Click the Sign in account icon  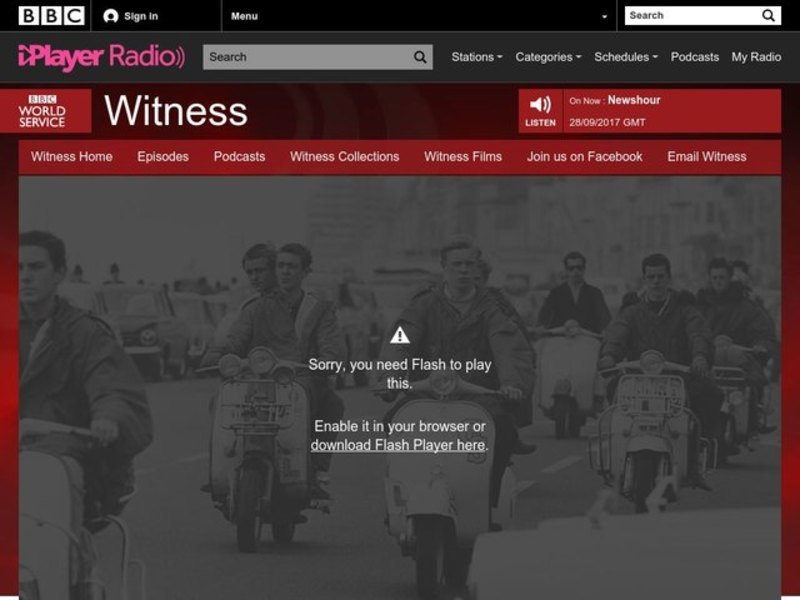[111, 16]
